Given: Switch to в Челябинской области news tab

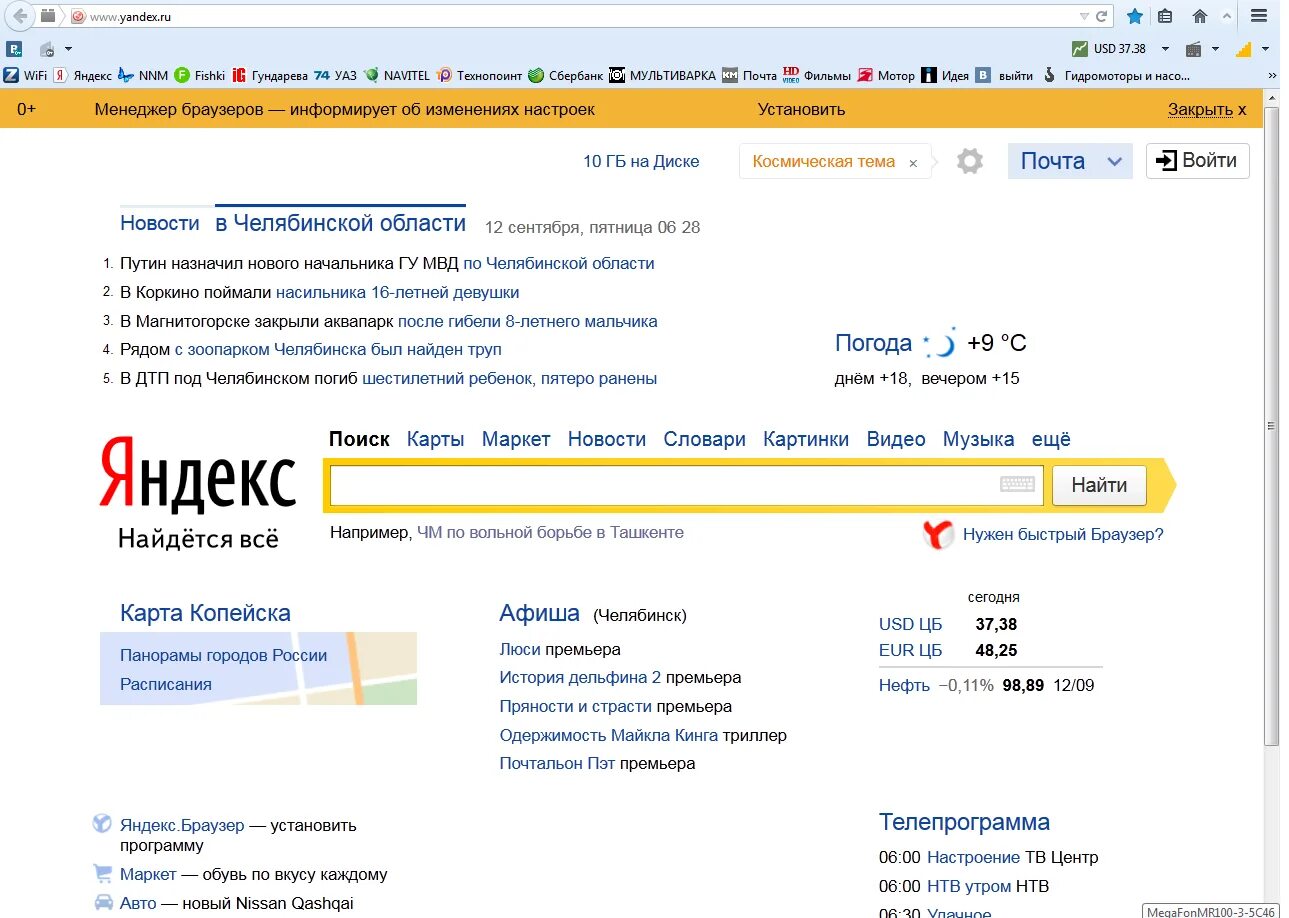Looking at the screenshot, I should [340, 222].
